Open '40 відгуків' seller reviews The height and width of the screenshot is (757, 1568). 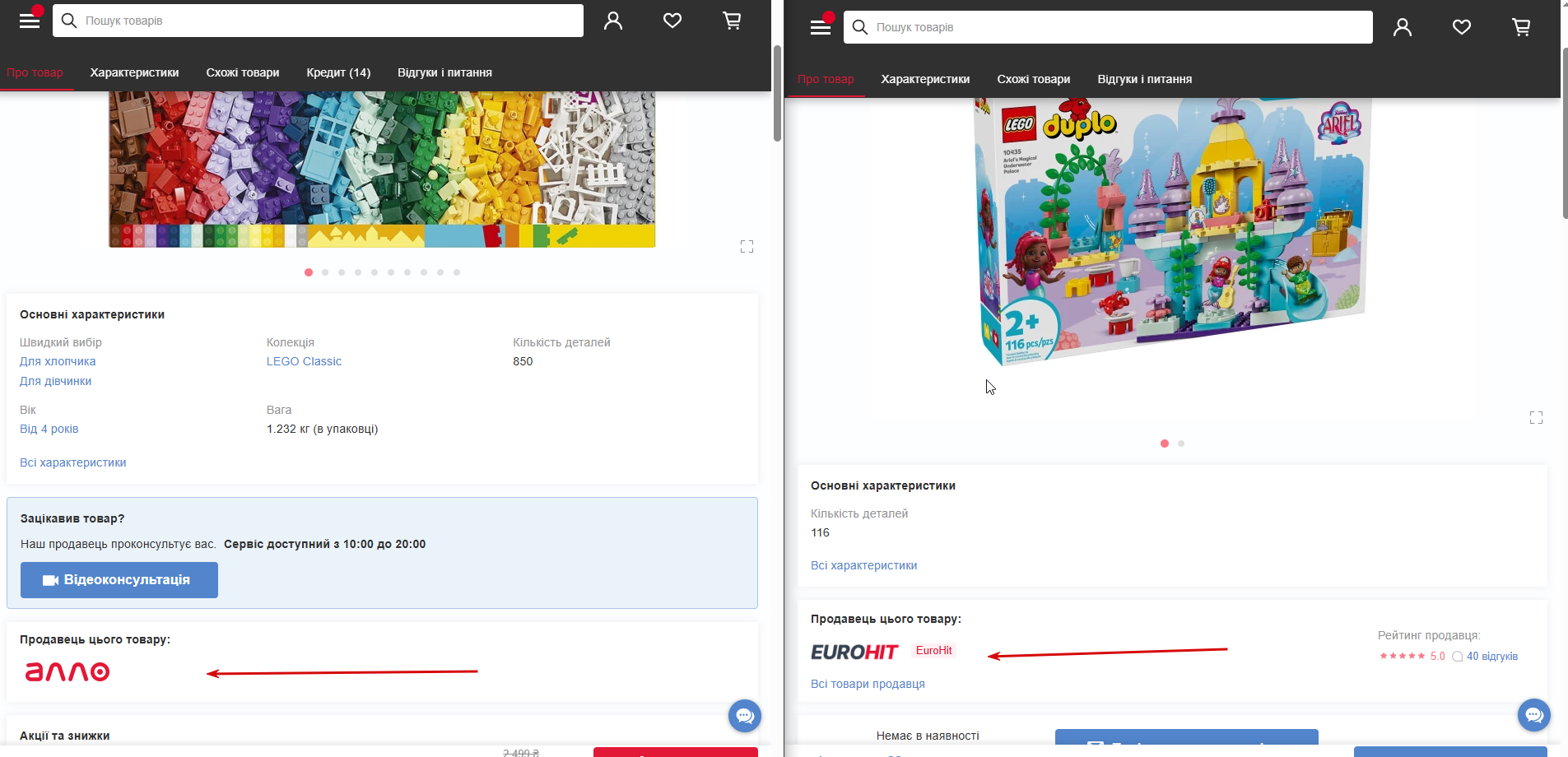1492,656
